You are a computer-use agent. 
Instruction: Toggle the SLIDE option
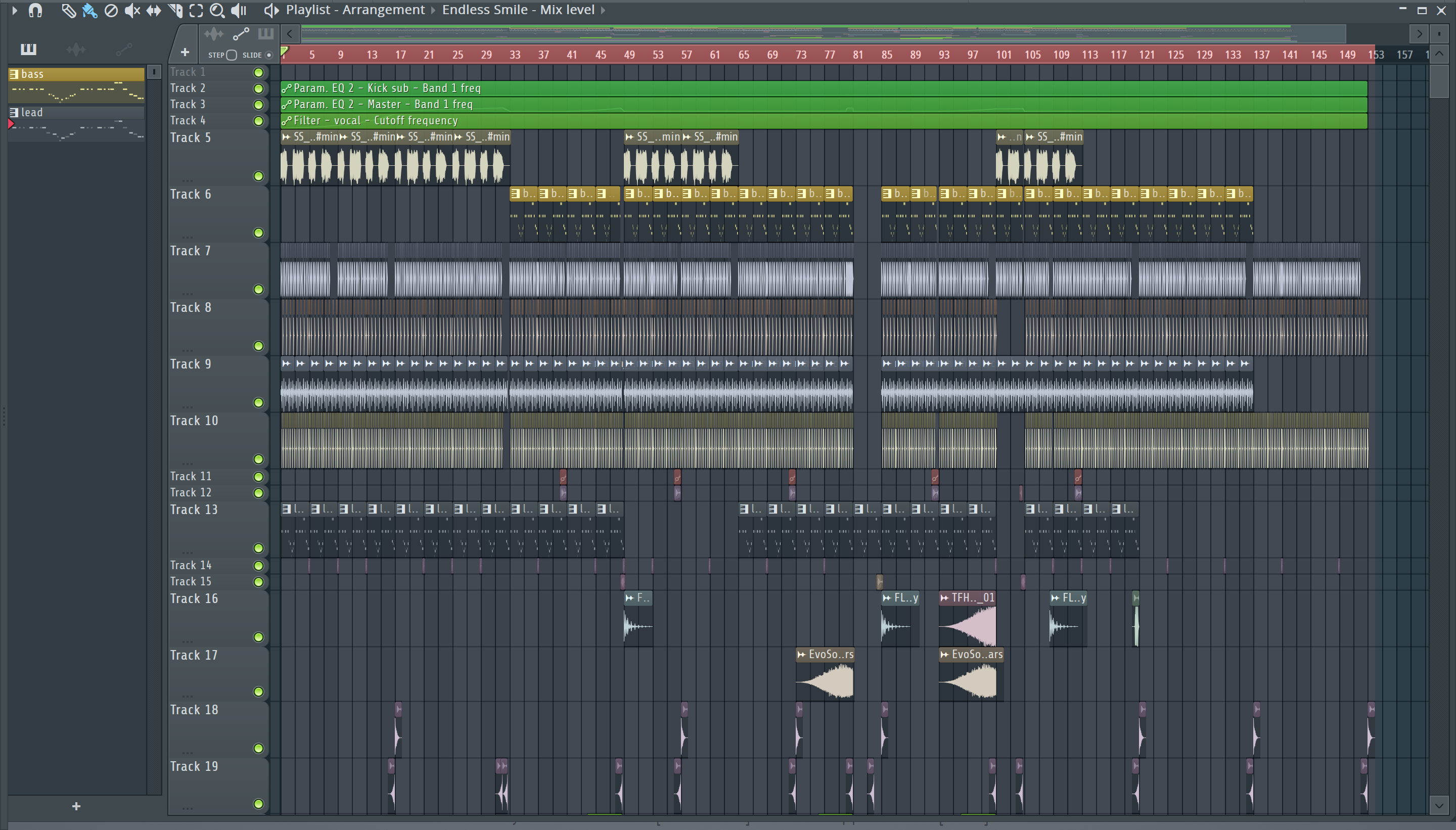coord(269,55)
